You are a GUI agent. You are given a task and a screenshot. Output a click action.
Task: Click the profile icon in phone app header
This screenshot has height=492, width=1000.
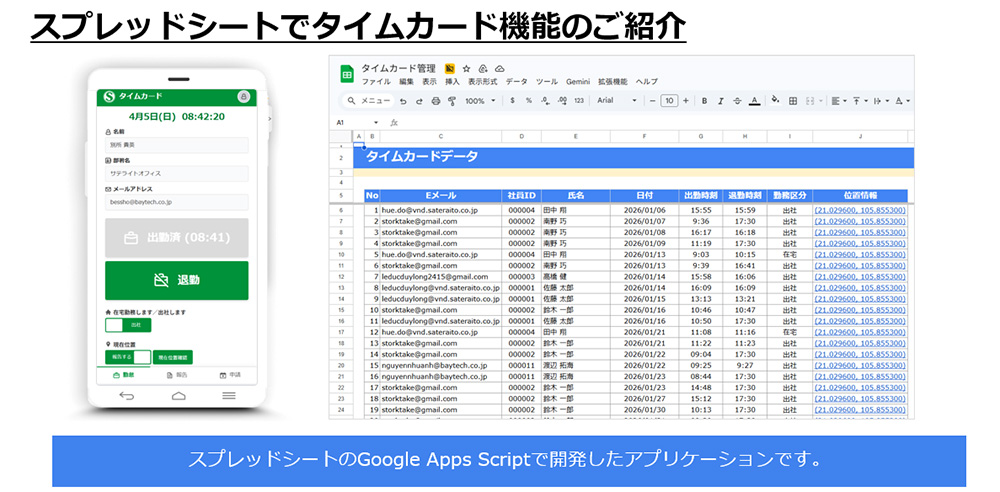pyautogui.click(x=243, y=97)
